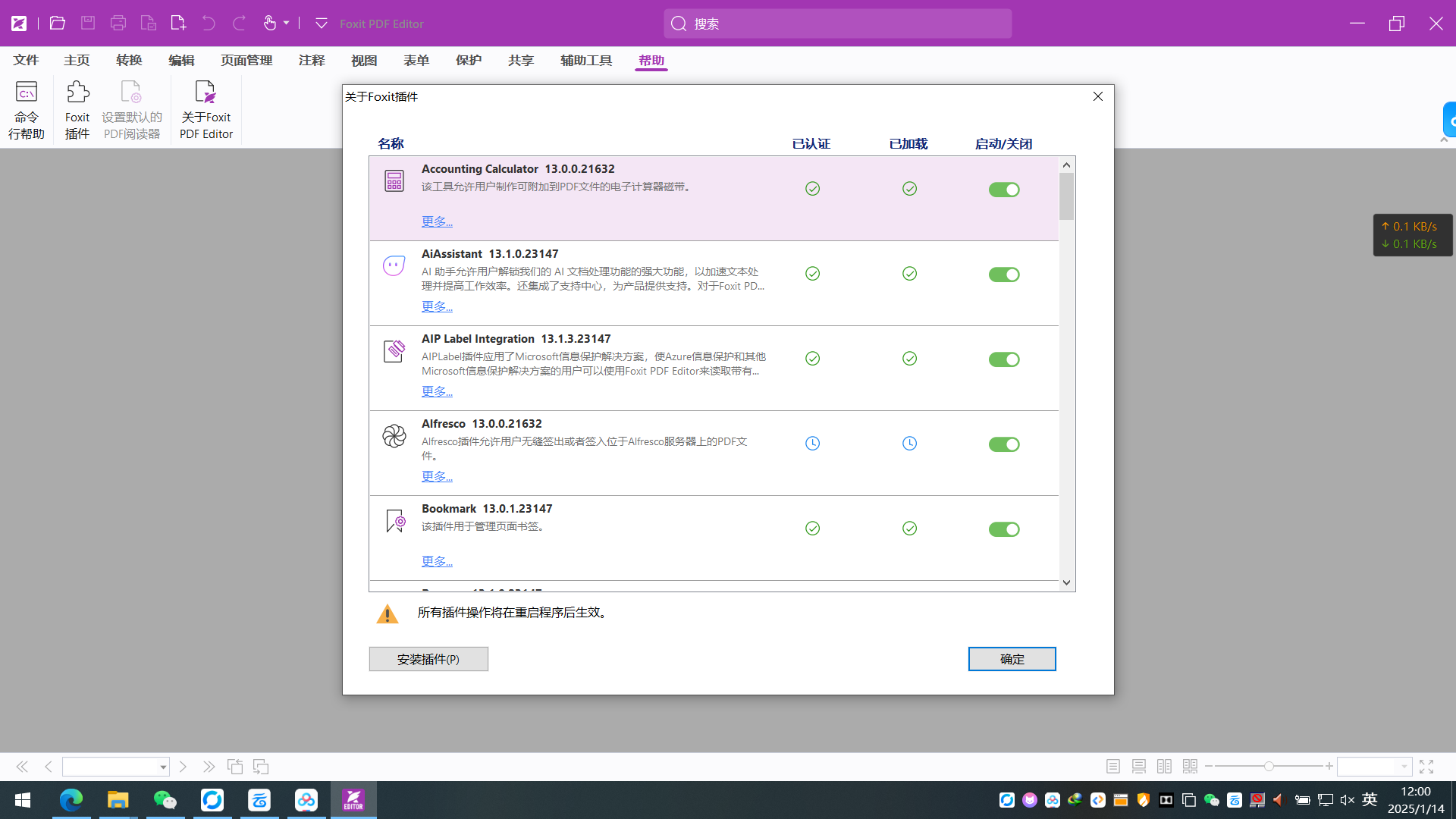Viewport: 1456px width, 819px height.
Task: Click the zoom slider handle
Action: tap(1269, 767)
